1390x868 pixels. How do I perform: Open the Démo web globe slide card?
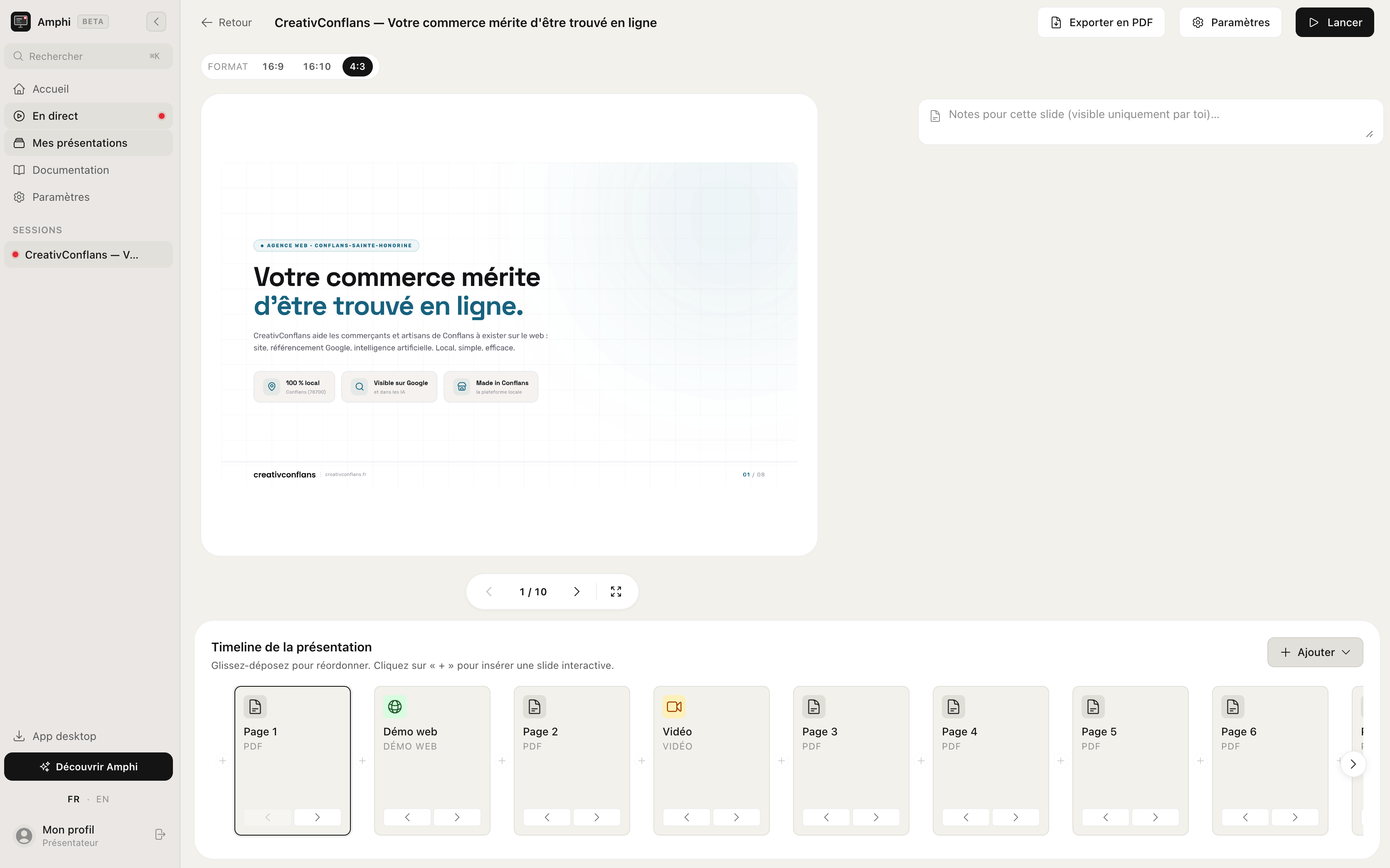click(x=432, y=760)
